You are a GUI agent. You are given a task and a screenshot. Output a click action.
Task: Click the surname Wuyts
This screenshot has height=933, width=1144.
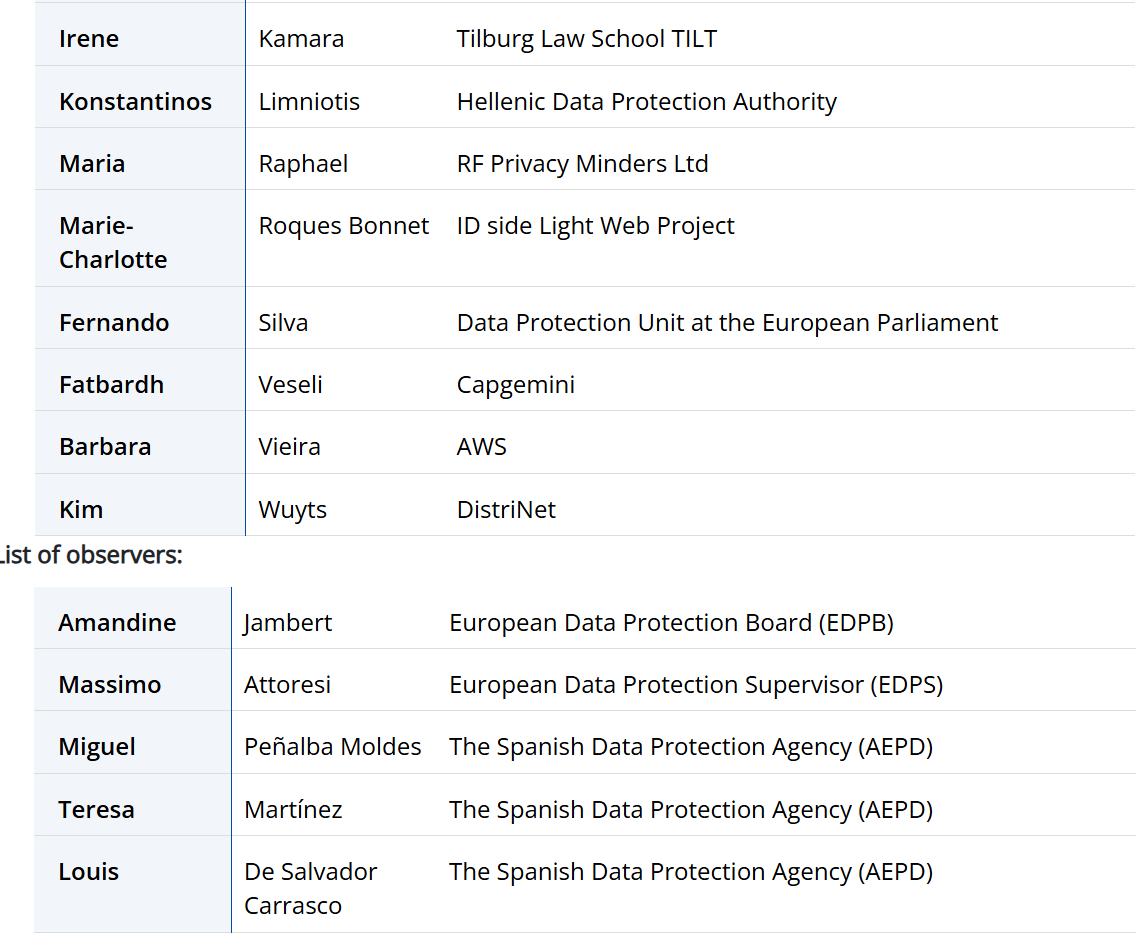pyautogui.click(x=292, y=510)
